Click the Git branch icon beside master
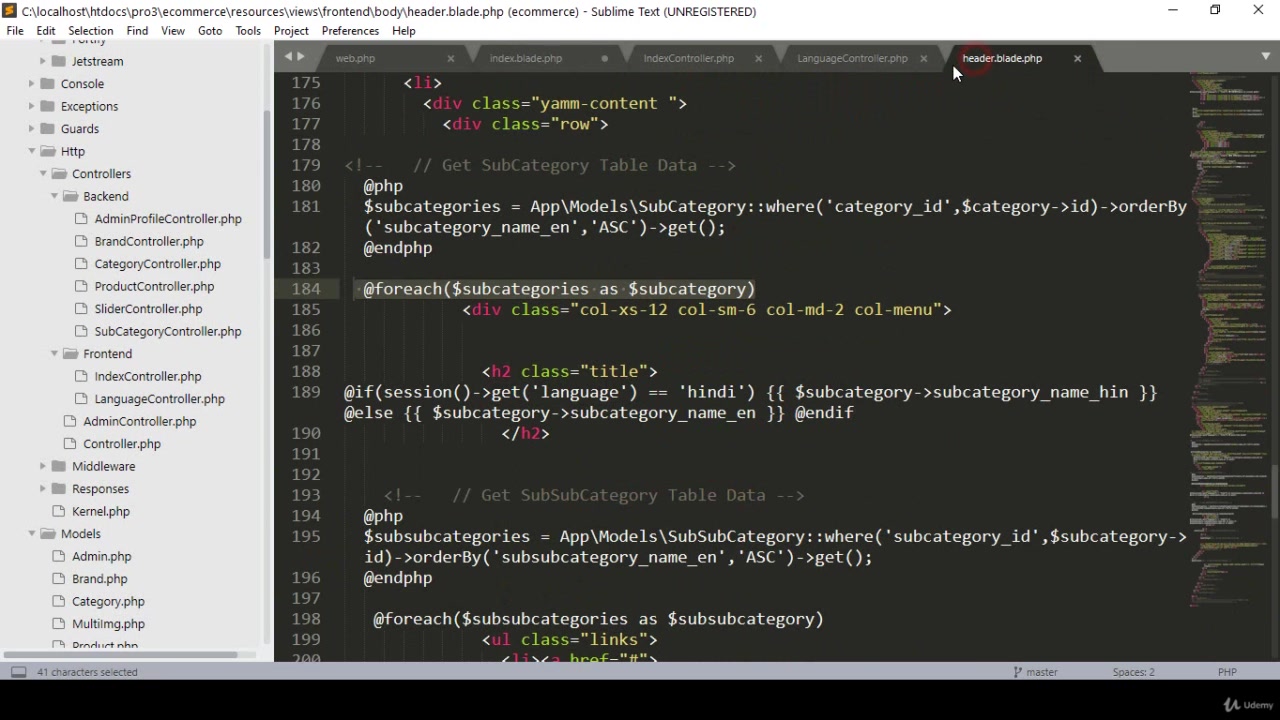 pyautogui.click(x=1017, y=672)
